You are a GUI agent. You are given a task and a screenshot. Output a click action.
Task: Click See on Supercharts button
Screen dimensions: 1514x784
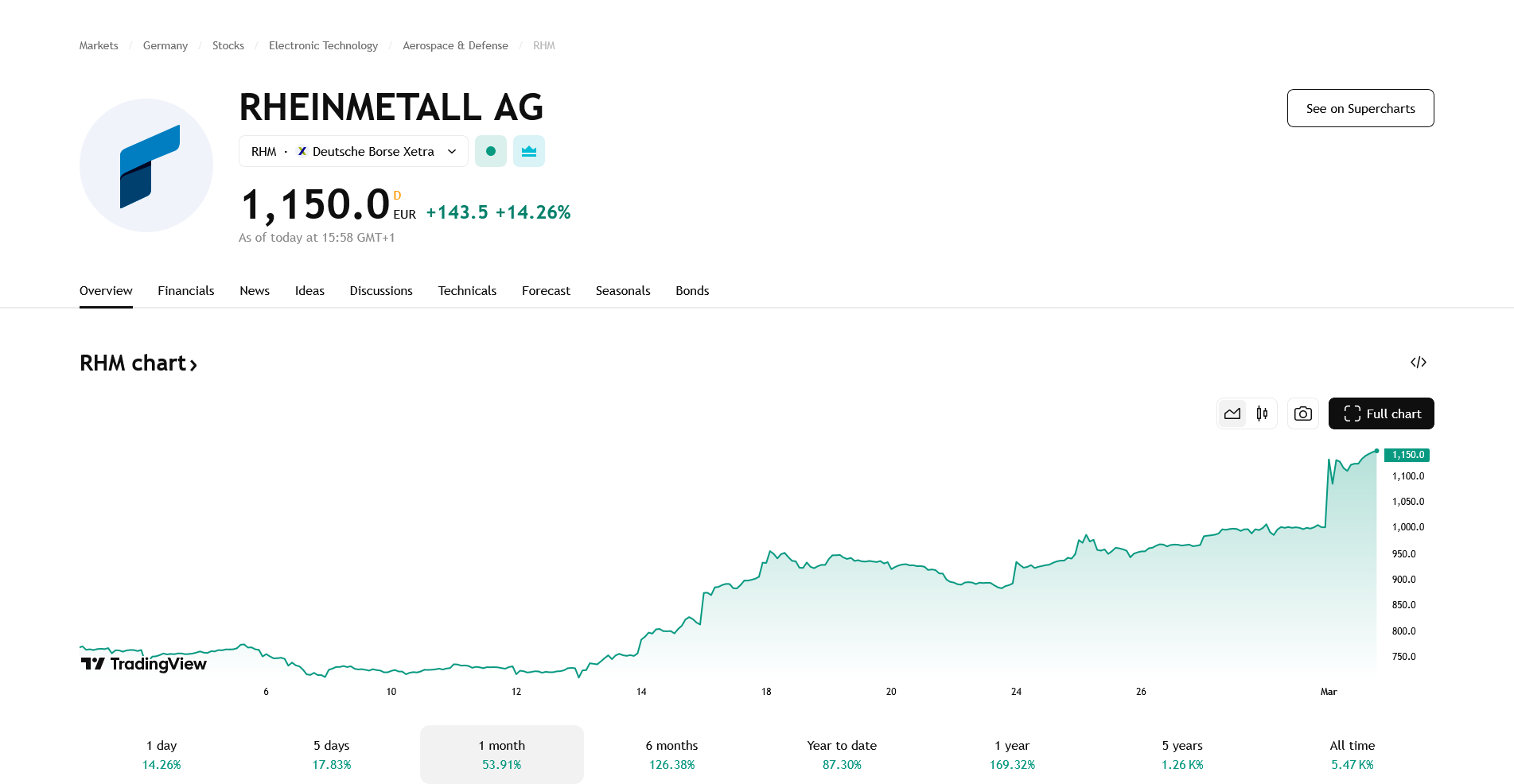pos(1360,108)
